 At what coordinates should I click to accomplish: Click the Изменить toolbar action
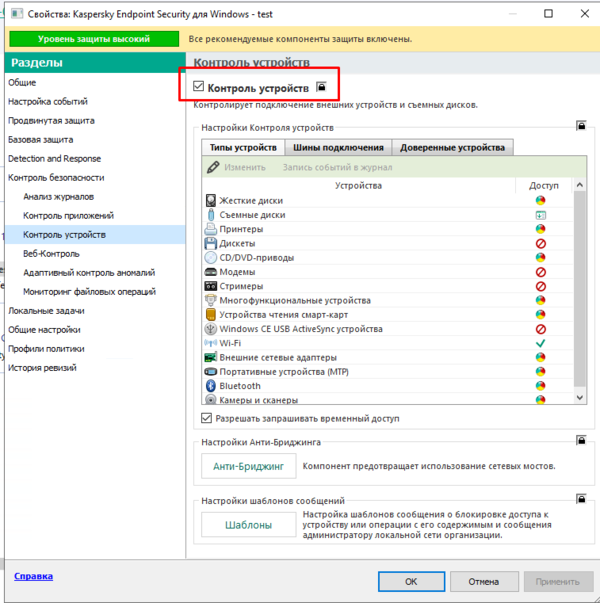[x=245, y=167]
